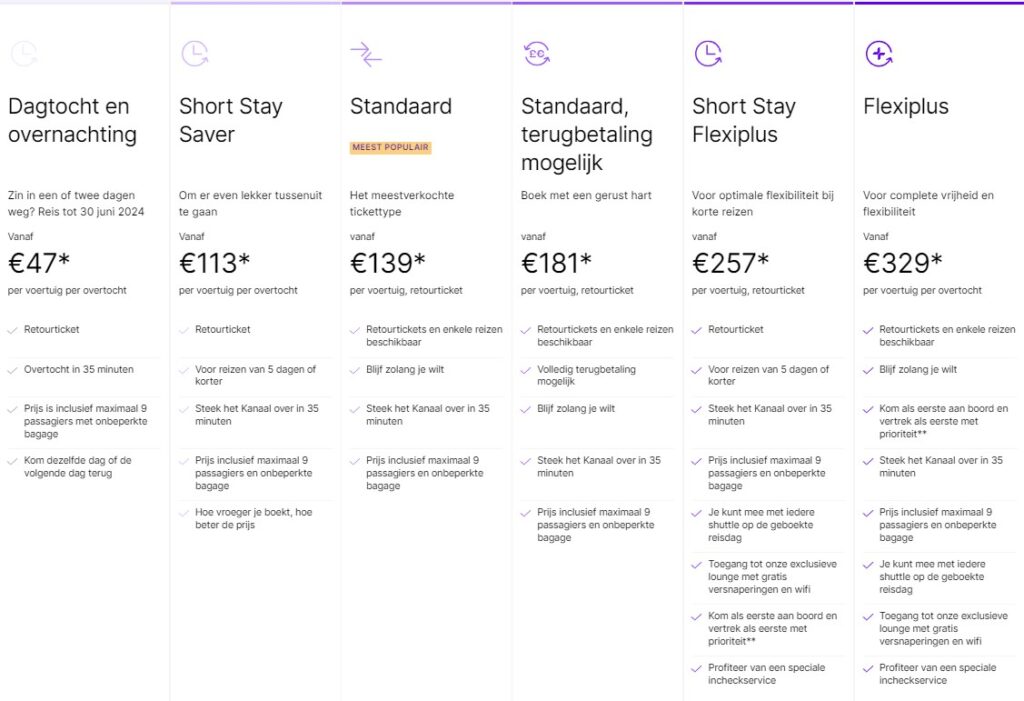Select the 'Short Stay Flexiplus' heading
The height and width of the screenshot is (701, 1024).
(x=744, y=120)
